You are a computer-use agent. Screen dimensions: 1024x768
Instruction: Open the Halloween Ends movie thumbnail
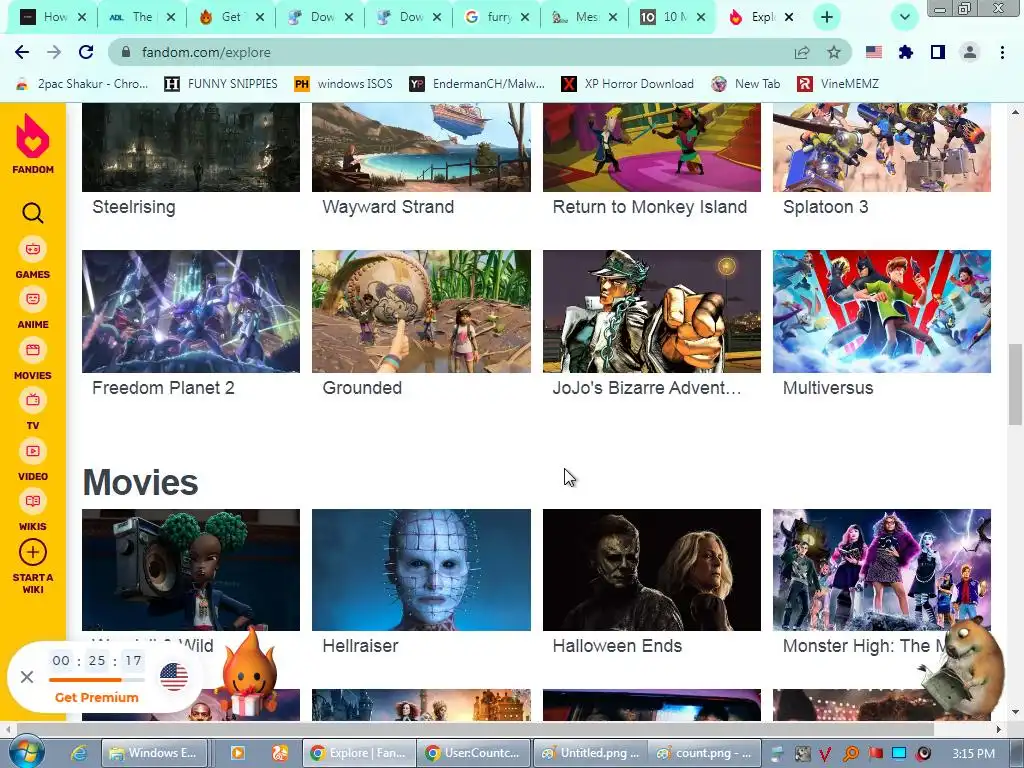(x=652, y=569)
